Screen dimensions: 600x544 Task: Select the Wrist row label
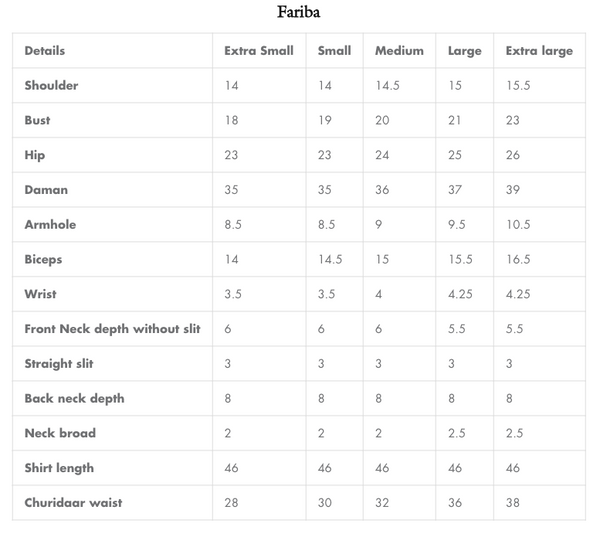[x=41, y=294]
